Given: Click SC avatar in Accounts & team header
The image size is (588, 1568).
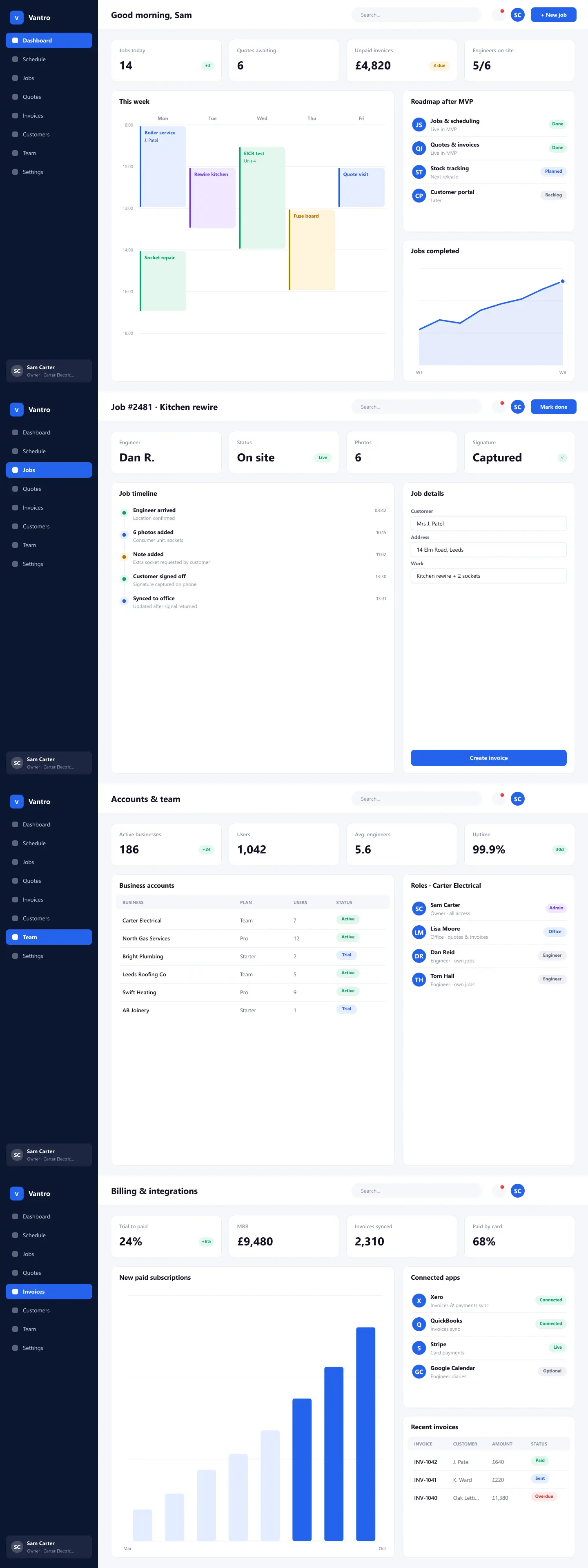Looking at the screenshot, I should [x=517, y=799].
